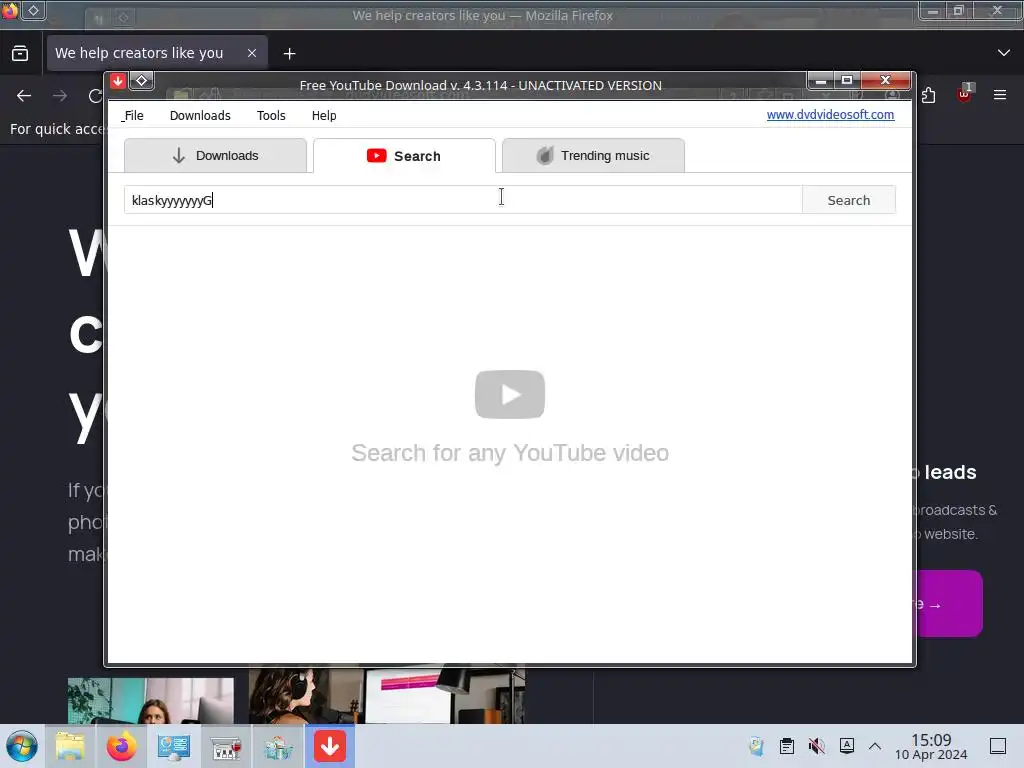
Task: Click the first system tray notes icon
Action: pyautogui.click(x=756, y=746)
